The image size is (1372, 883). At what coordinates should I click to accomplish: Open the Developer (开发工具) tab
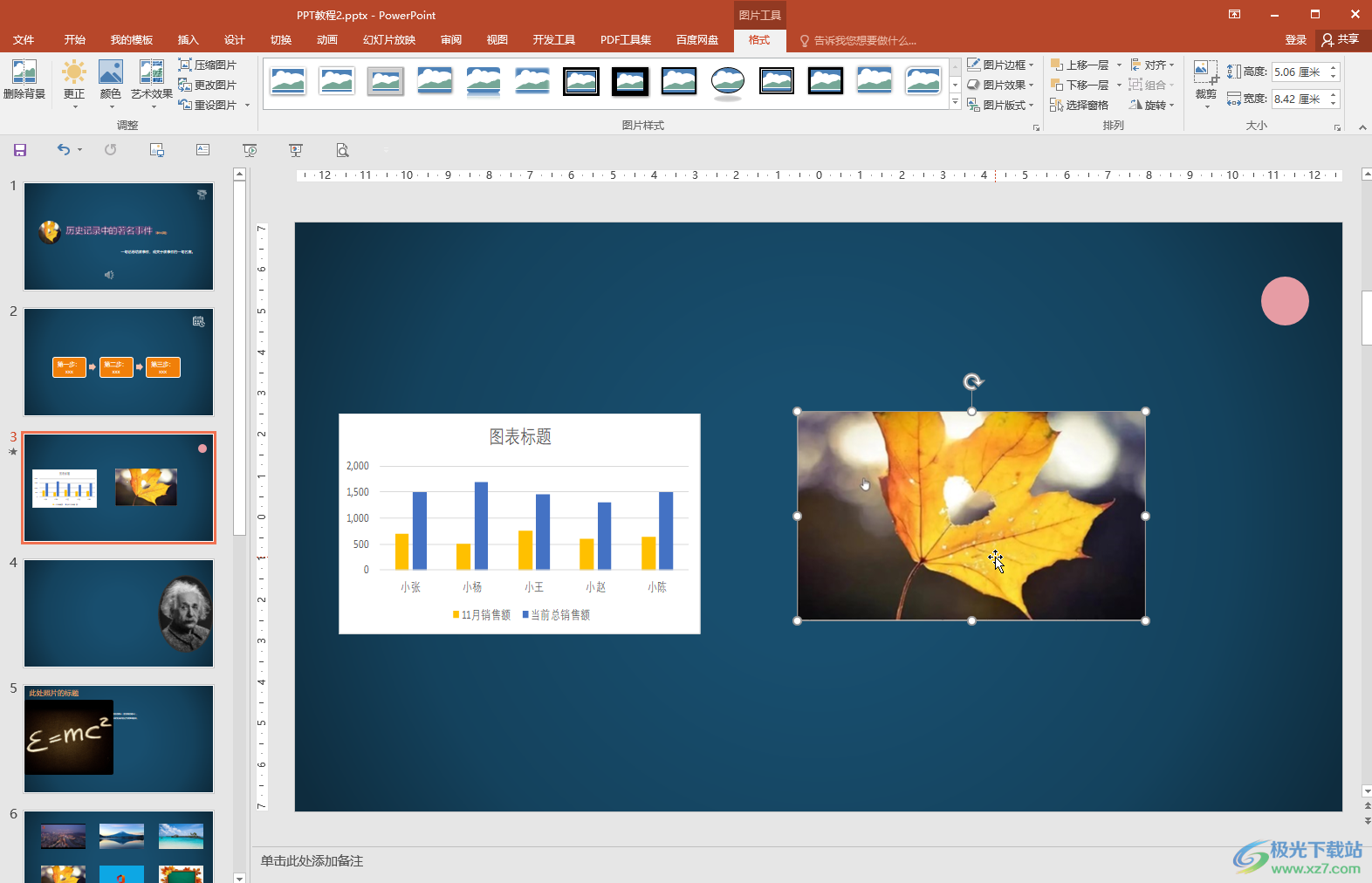click(554, 40)
